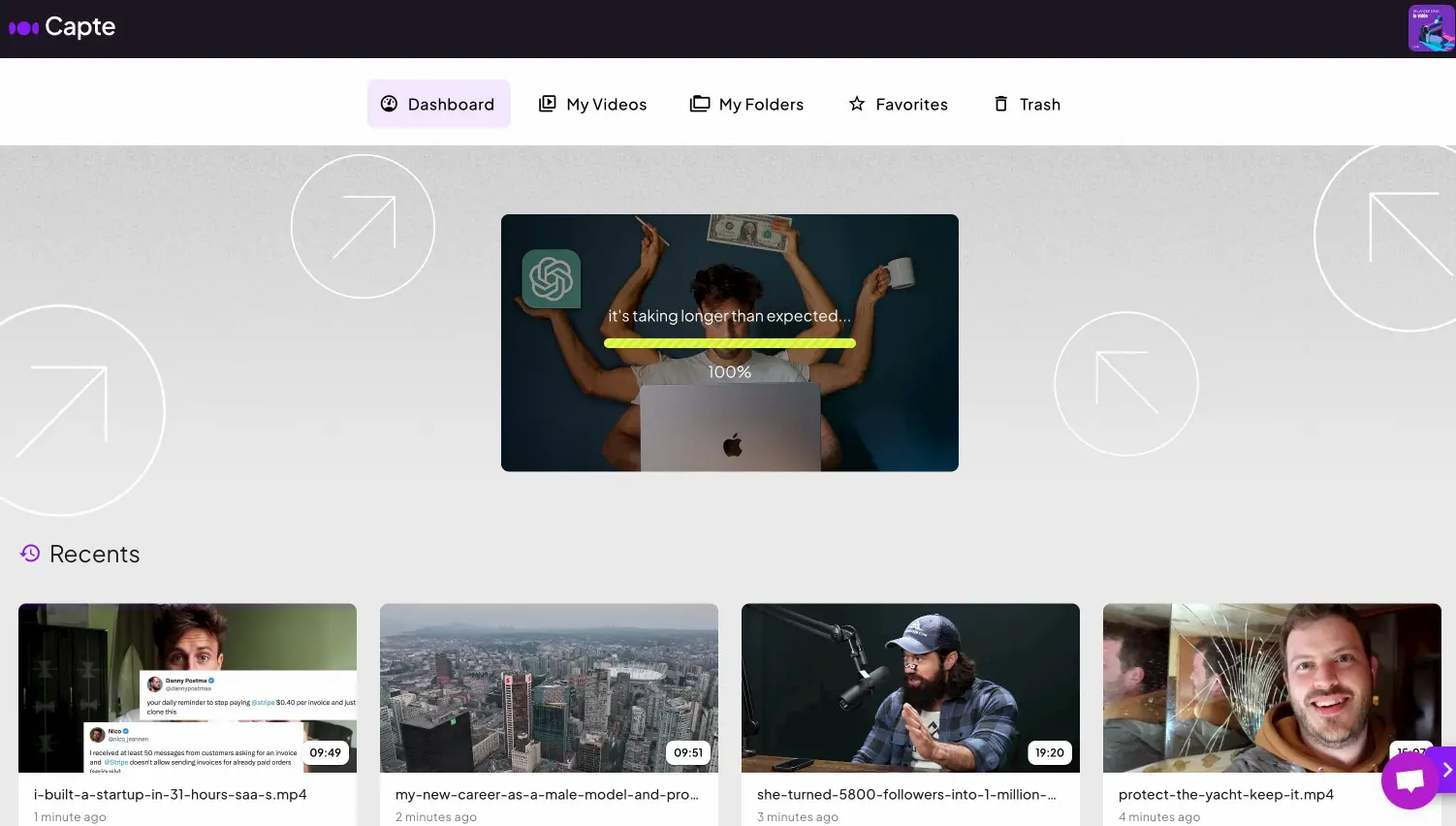This screenshot has height=826, width=1456.
Task: Click the 19:20 duration badge
Action: click(1050, 752)
